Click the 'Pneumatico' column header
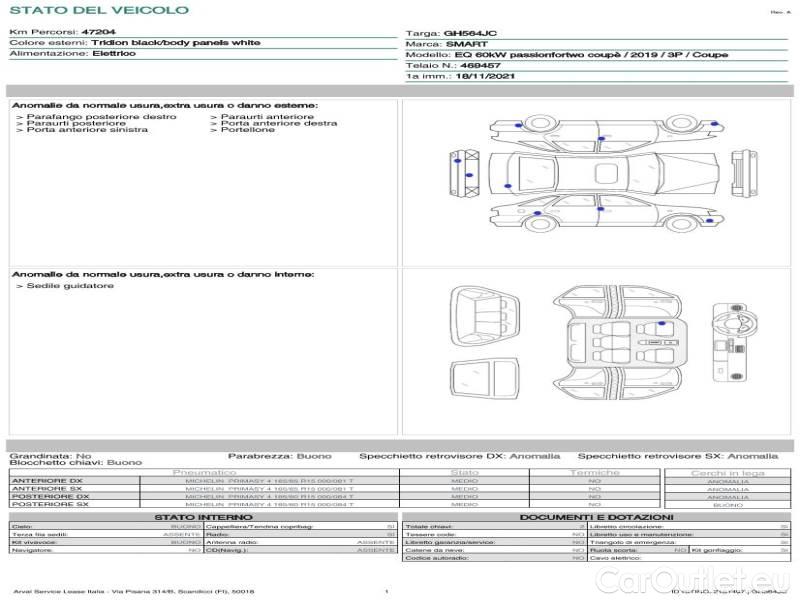Image resolution: width=800 pixels, height=600 pixels. pos(204,472)
